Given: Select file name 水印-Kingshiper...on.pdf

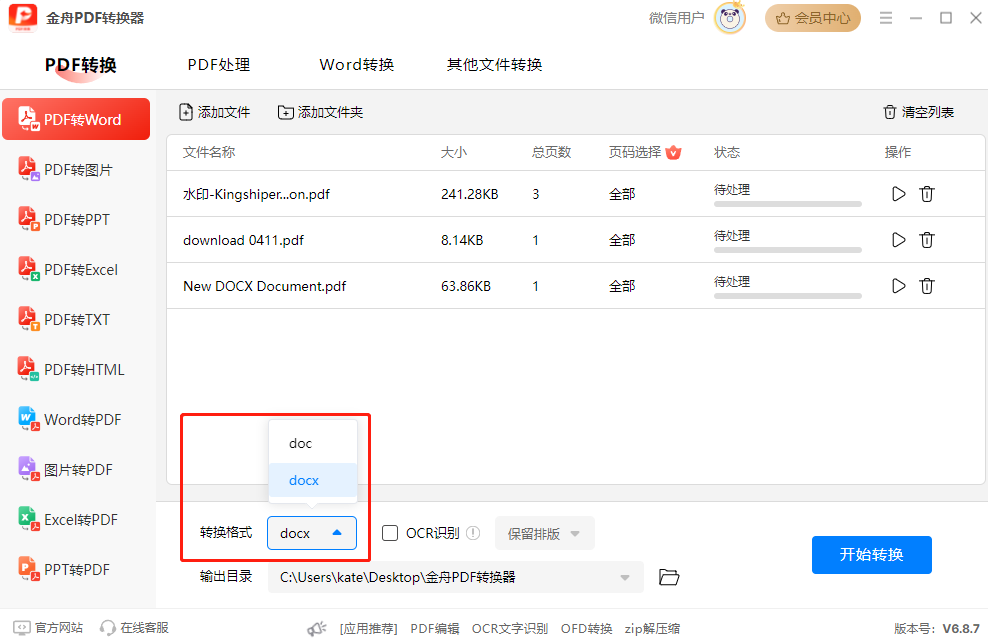Looking at the screenshot, I should click(256, 194).
